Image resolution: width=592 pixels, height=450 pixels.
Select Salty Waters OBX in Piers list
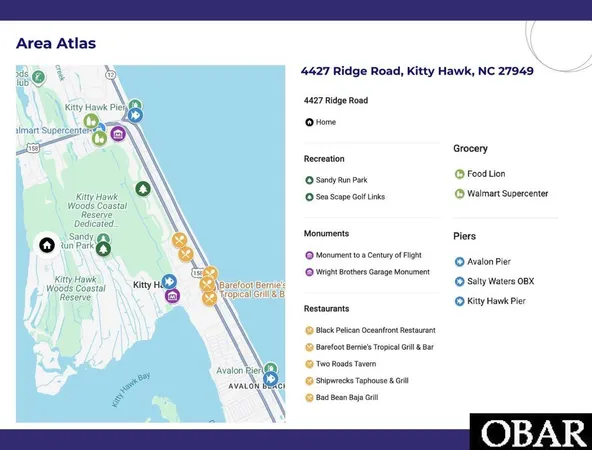[494, 282]
